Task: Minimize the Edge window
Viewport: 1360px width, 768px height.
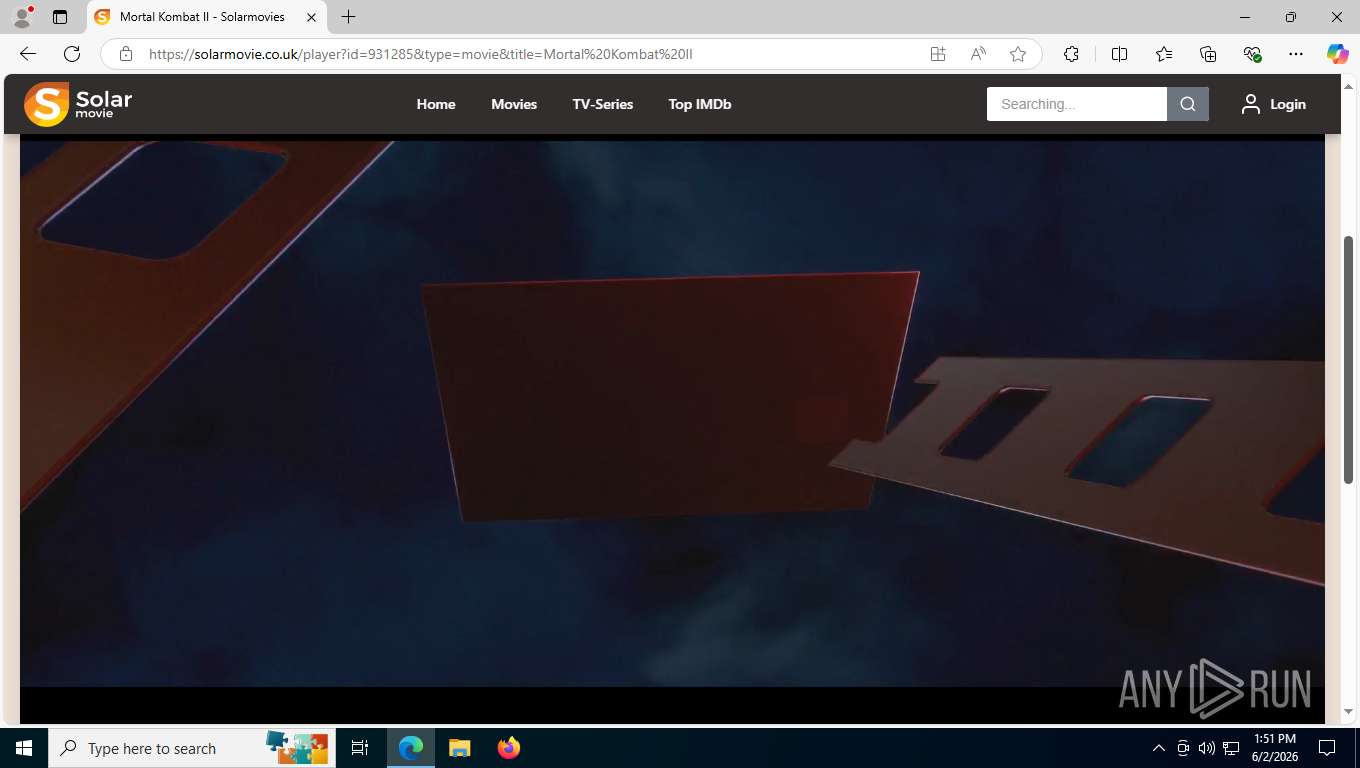Action: [1245, 17]
